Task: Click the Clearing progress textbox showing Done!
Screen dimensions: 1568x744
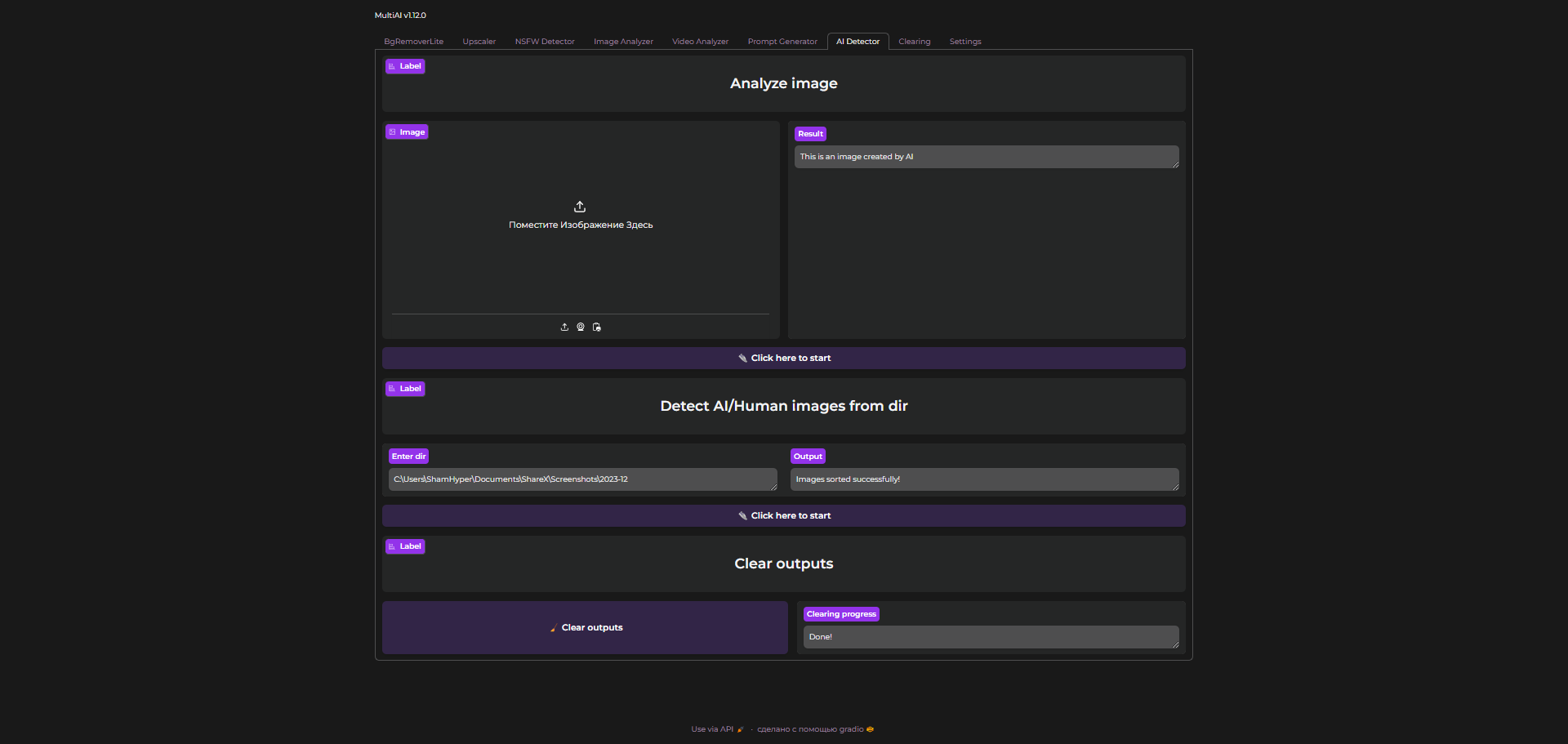Action: click(991, 637)
